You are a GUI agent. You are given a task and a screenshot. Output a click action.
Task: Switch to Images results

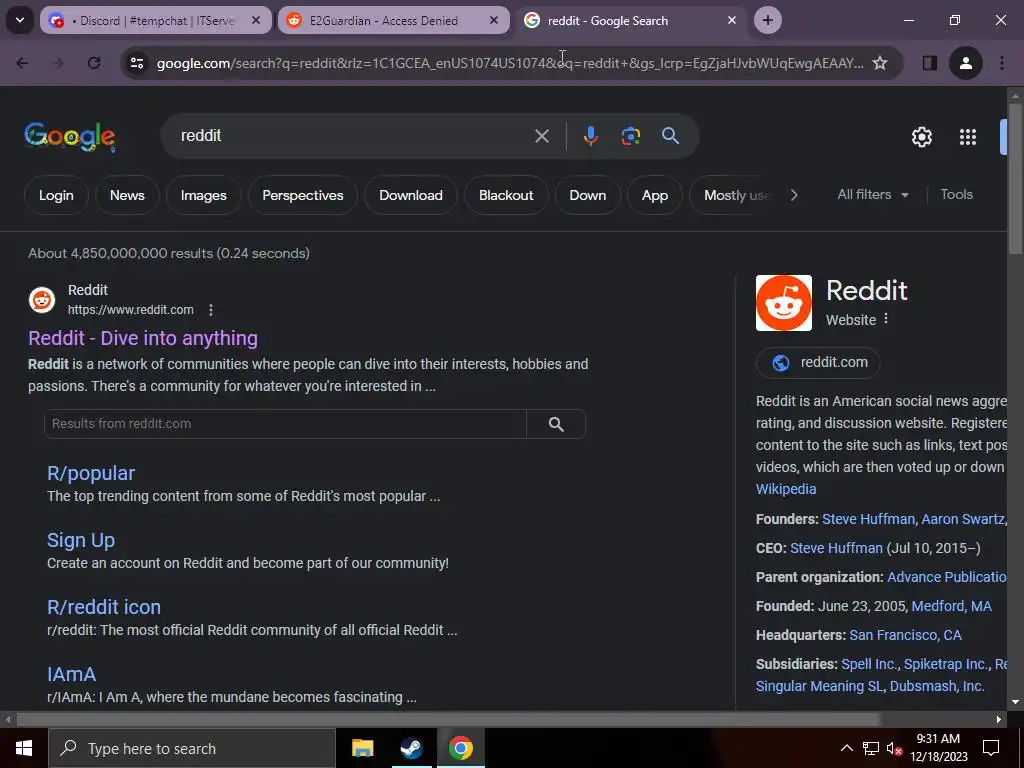coord(204,195)
